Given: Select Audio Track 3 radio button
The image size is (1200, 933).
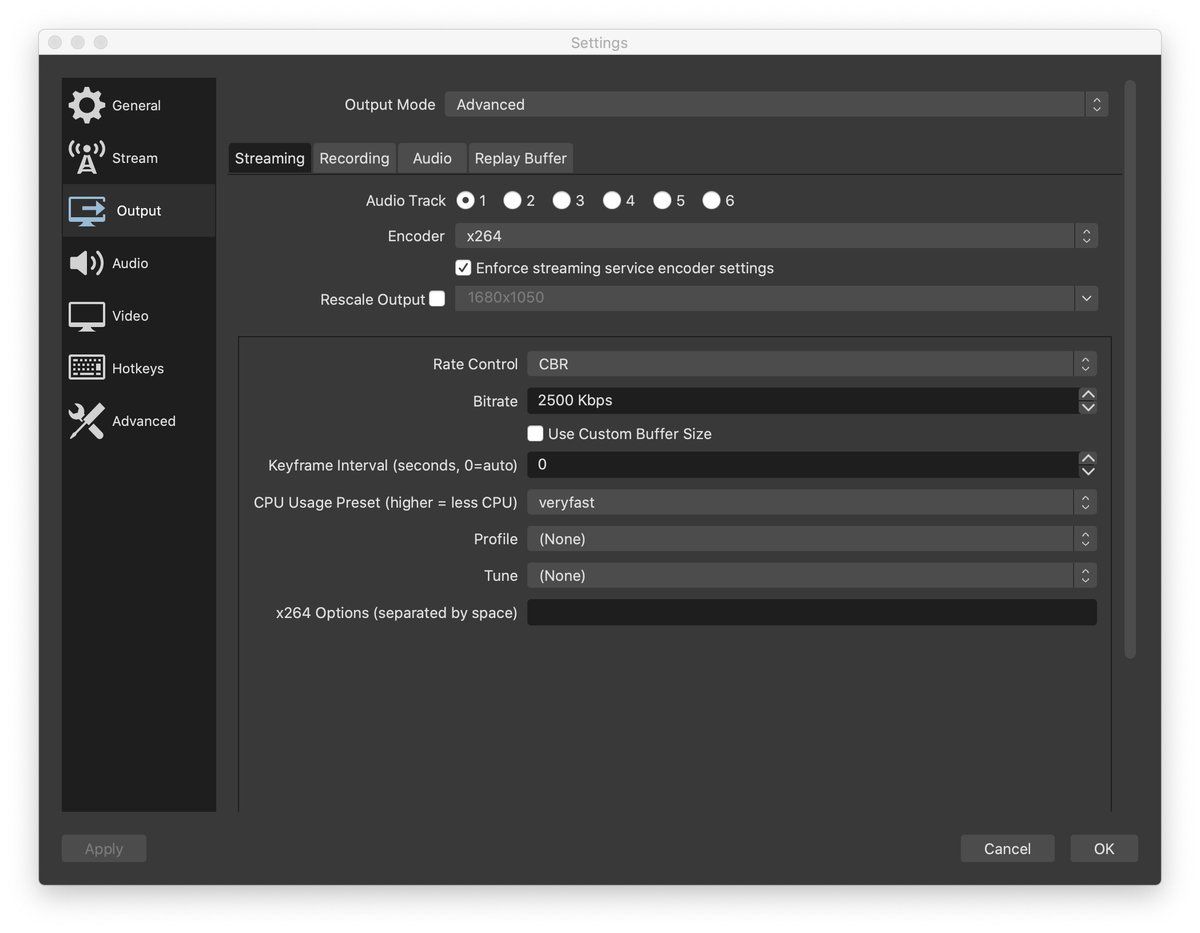Looking at the screenshot, I should click(x=562, y=201).
